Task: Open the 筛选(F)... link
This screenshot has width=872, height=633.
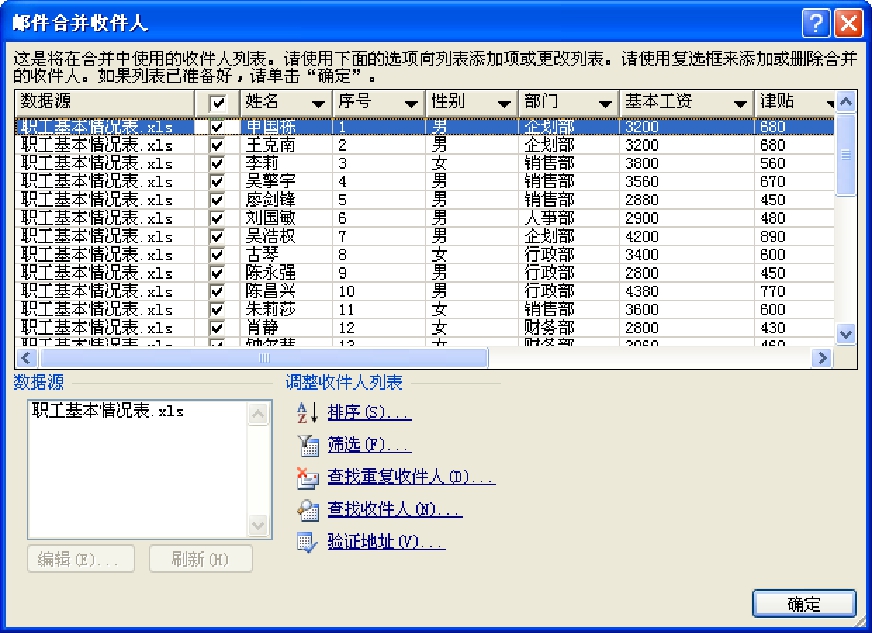Action: tap(369, 445)
